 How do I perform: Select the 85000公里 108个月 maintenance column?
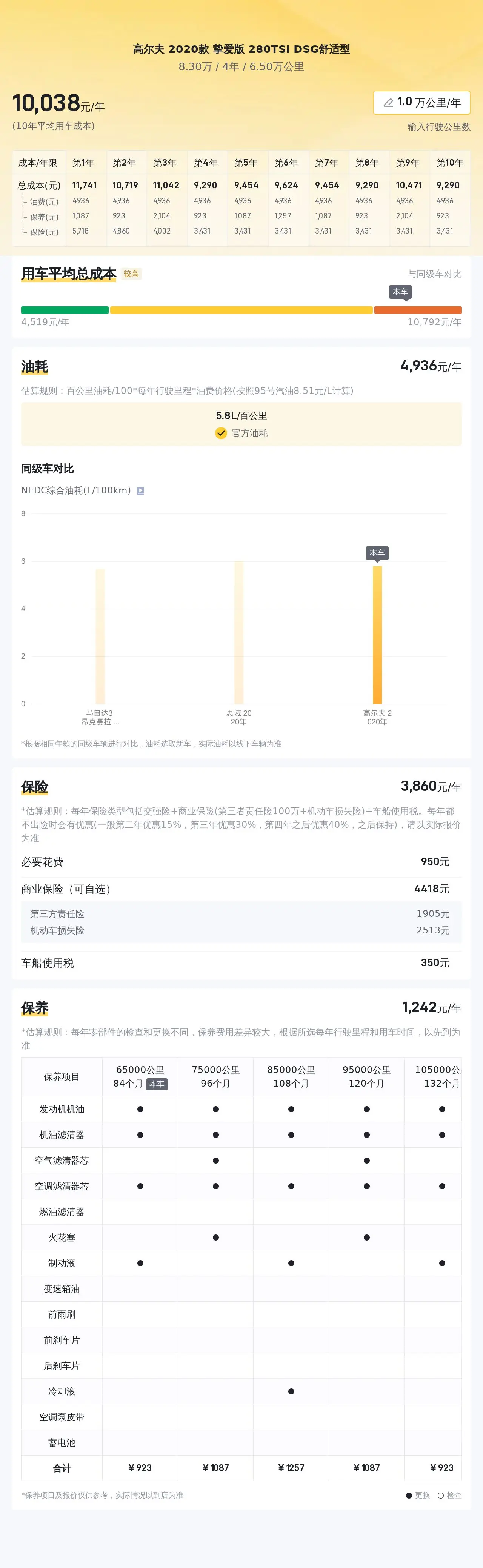pyautogui.click(x=291, y=1076)
